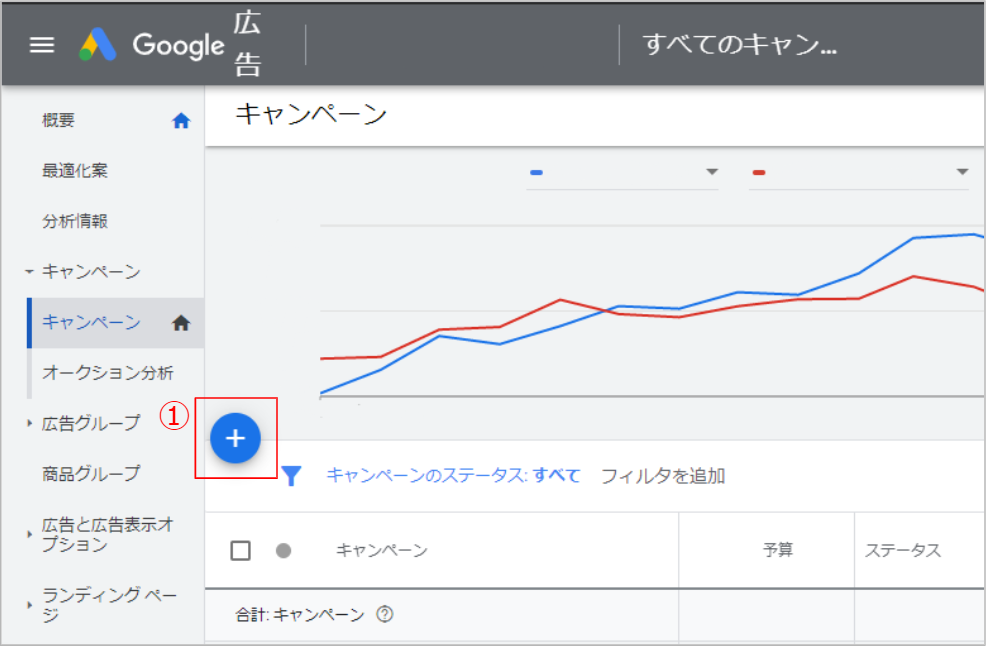The width and height of the screenshot is (987, 646).
Task: Select 商品グループ in sidebar
Action: (91, 473)
